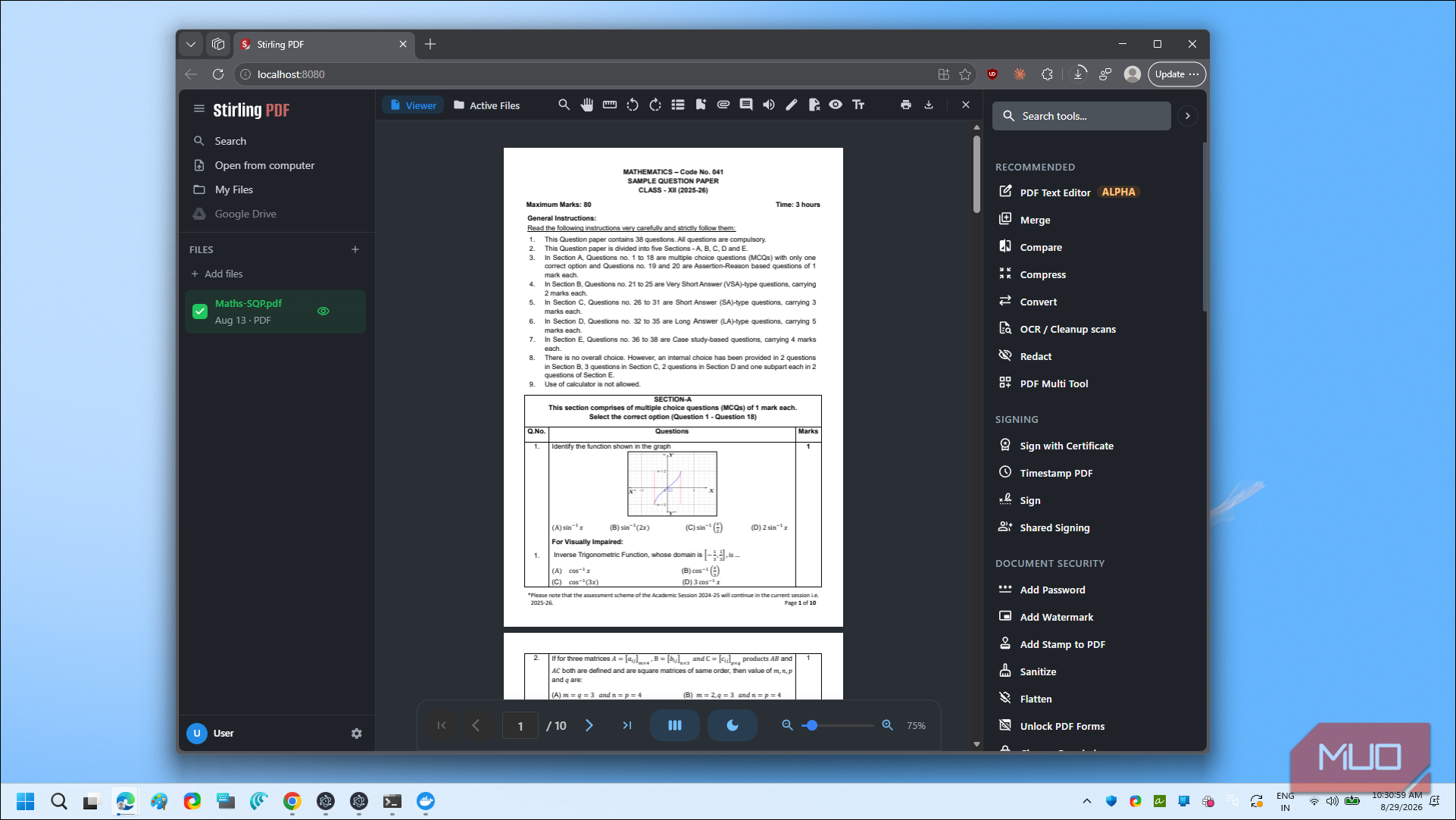Click the page number input field
This screenshot has width=1456, height=820.
[520, 726]
